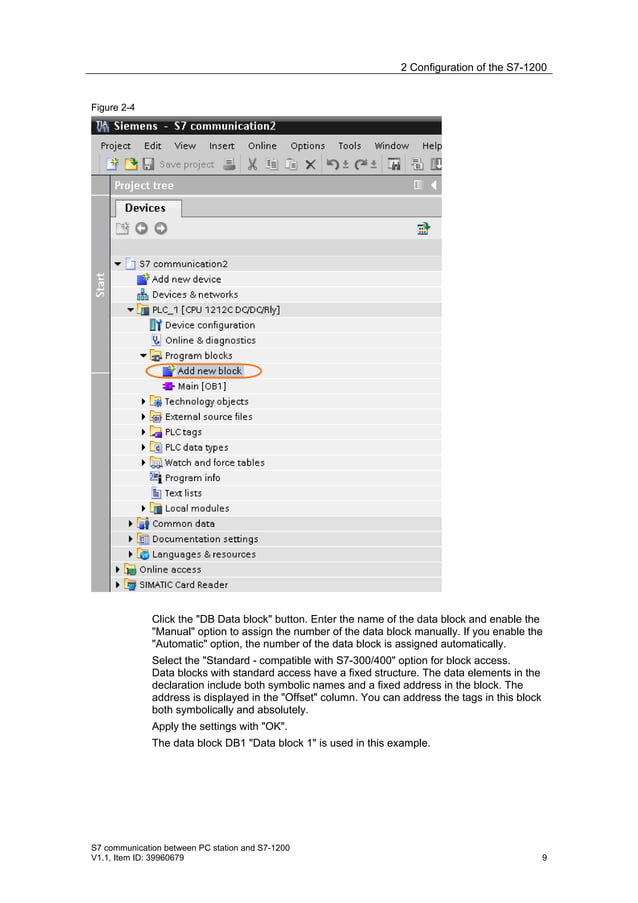Click the Paste toolbar icon
This screenshot has height=903, width=638.
tap(291, 164)
